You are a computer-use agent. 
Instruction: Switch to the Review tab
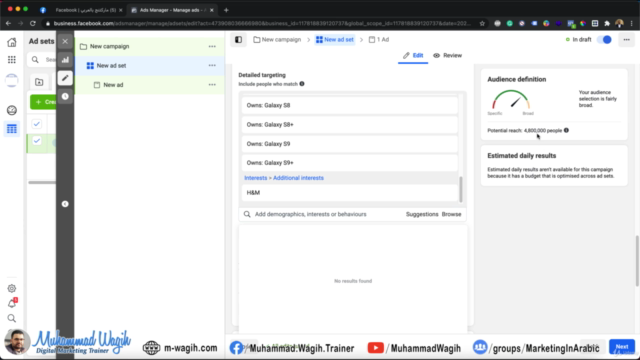447,56
